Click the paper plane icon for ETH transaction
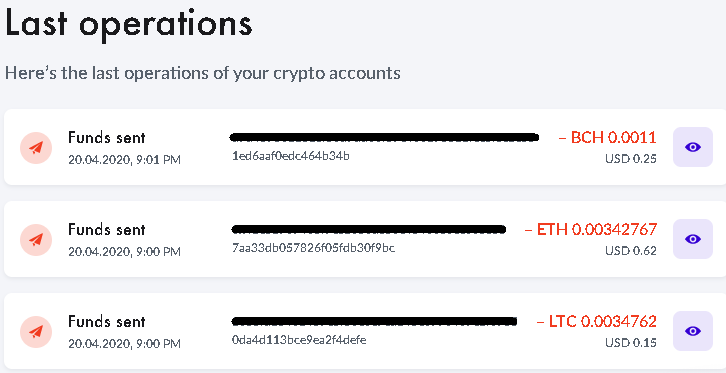This screenshot has width=726, height=373. [36, 240]
